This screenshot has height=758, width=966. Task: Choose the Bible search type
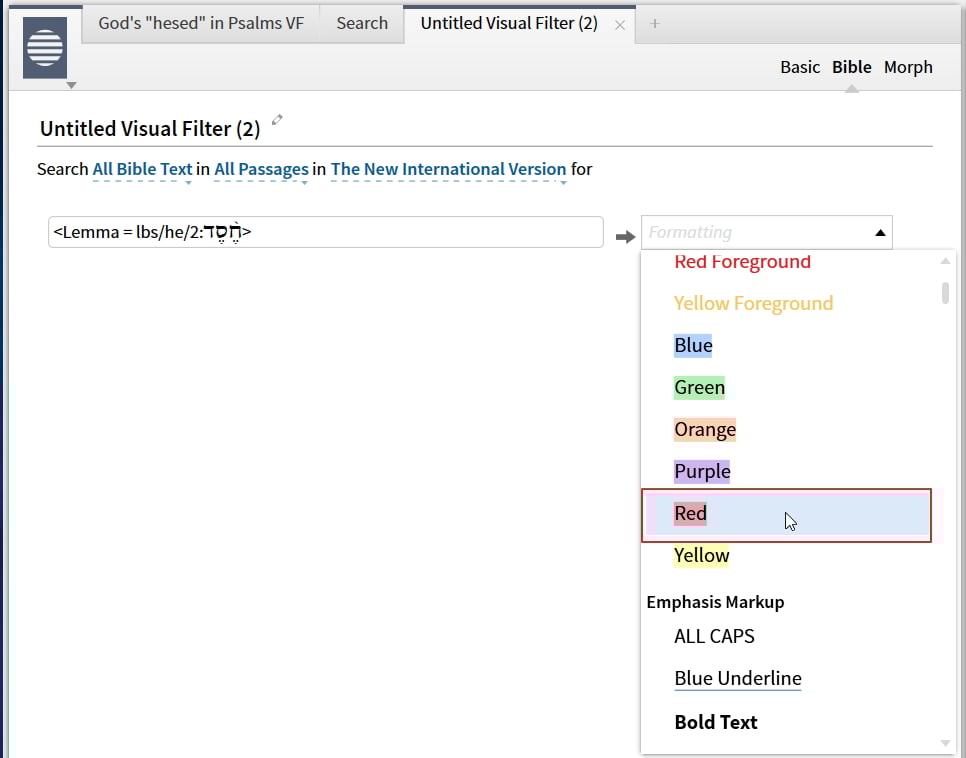click(851, 67)
